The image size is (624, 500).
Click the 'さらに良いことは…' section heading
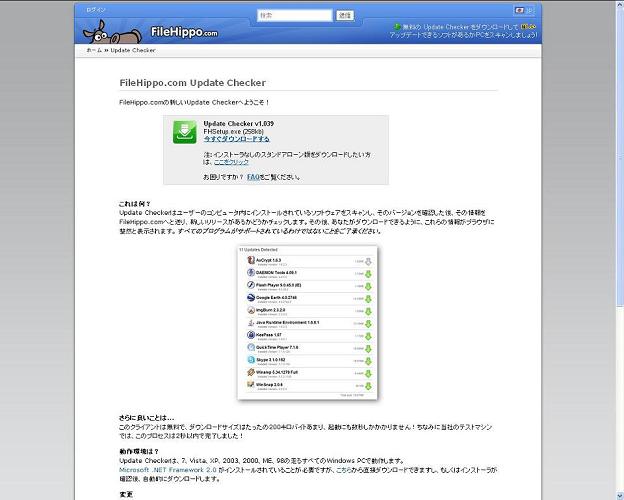point(146,418)
